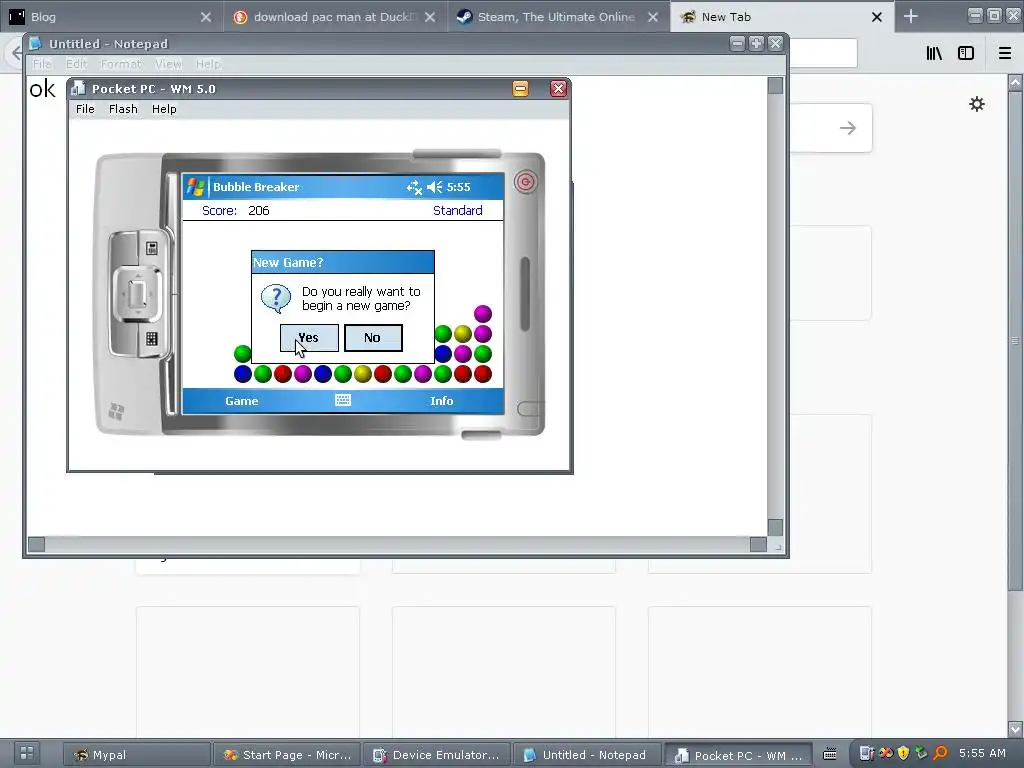This screenshot has height=768, width=1024.
Task: Click the Standard game mode label
Action: pyautogui.click(x=458, y=210)
